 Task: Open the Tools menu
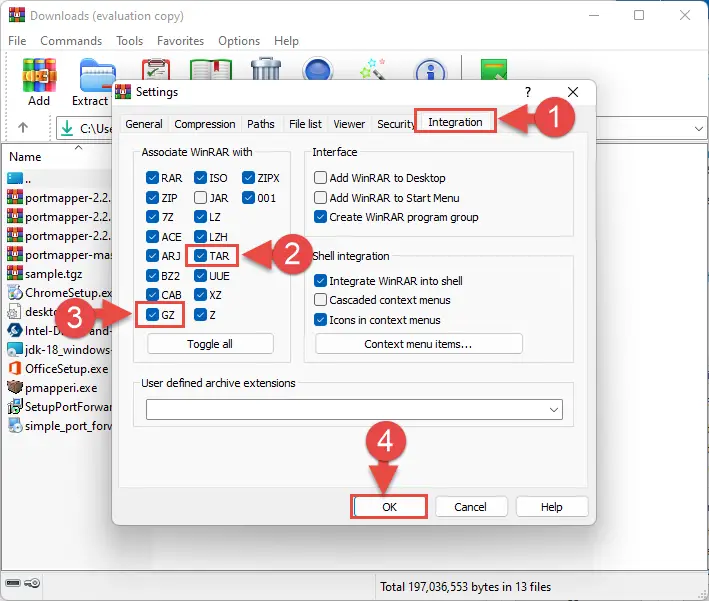click(129, 41)
